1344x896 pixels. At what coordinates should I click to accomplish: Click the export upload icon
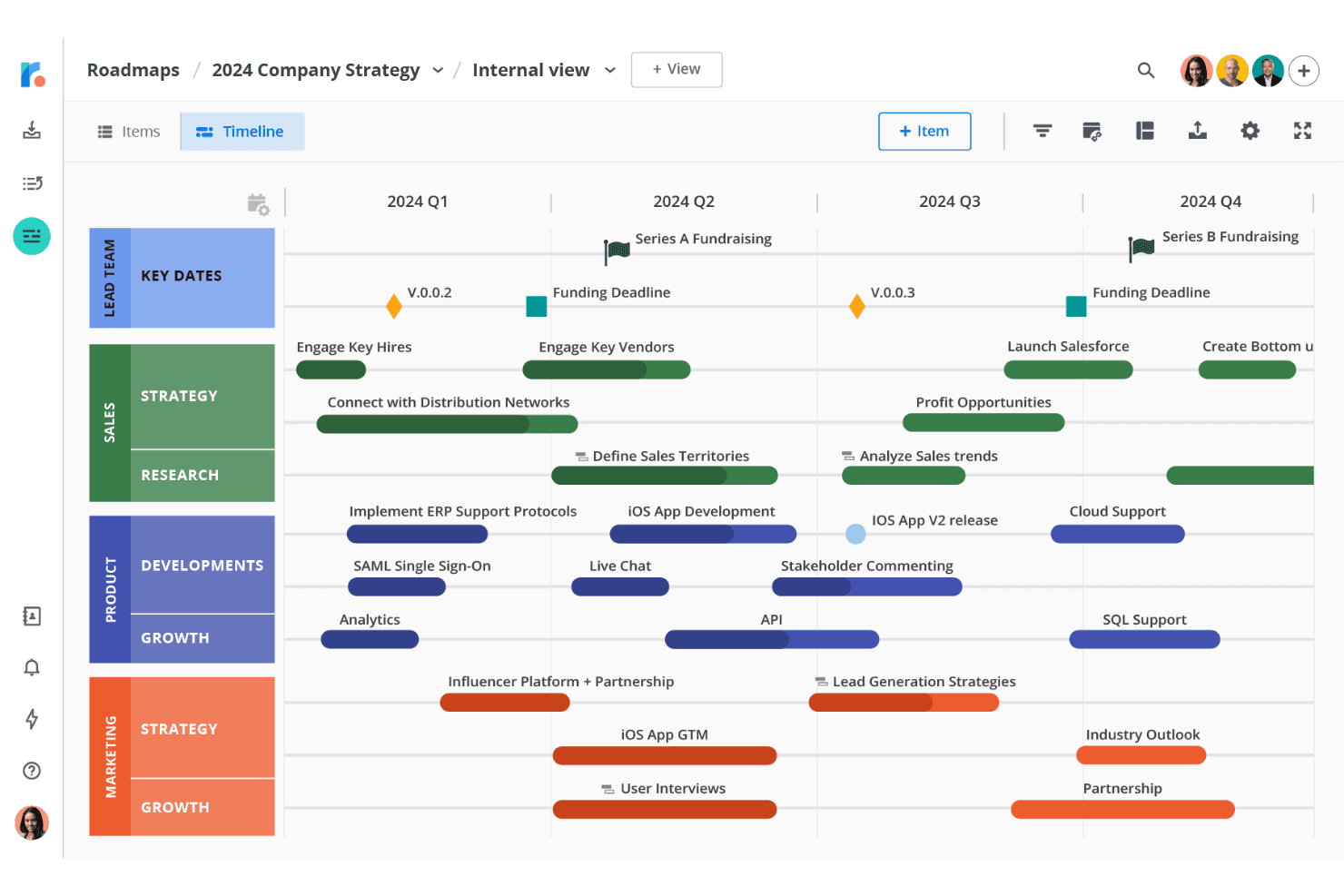[x=1198, y=131]
